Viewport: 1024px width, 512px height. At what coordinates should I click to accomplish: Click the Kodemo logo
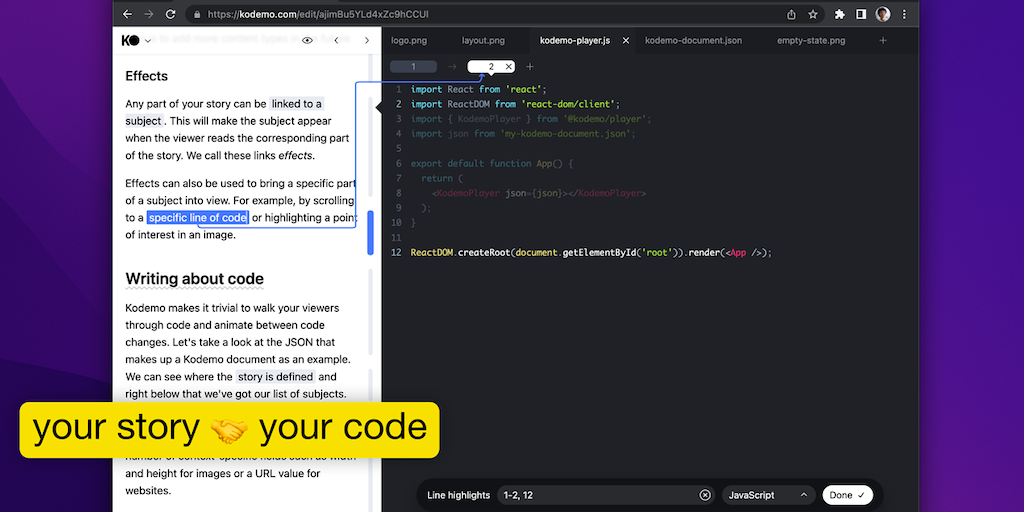click(x=131, y=40)
